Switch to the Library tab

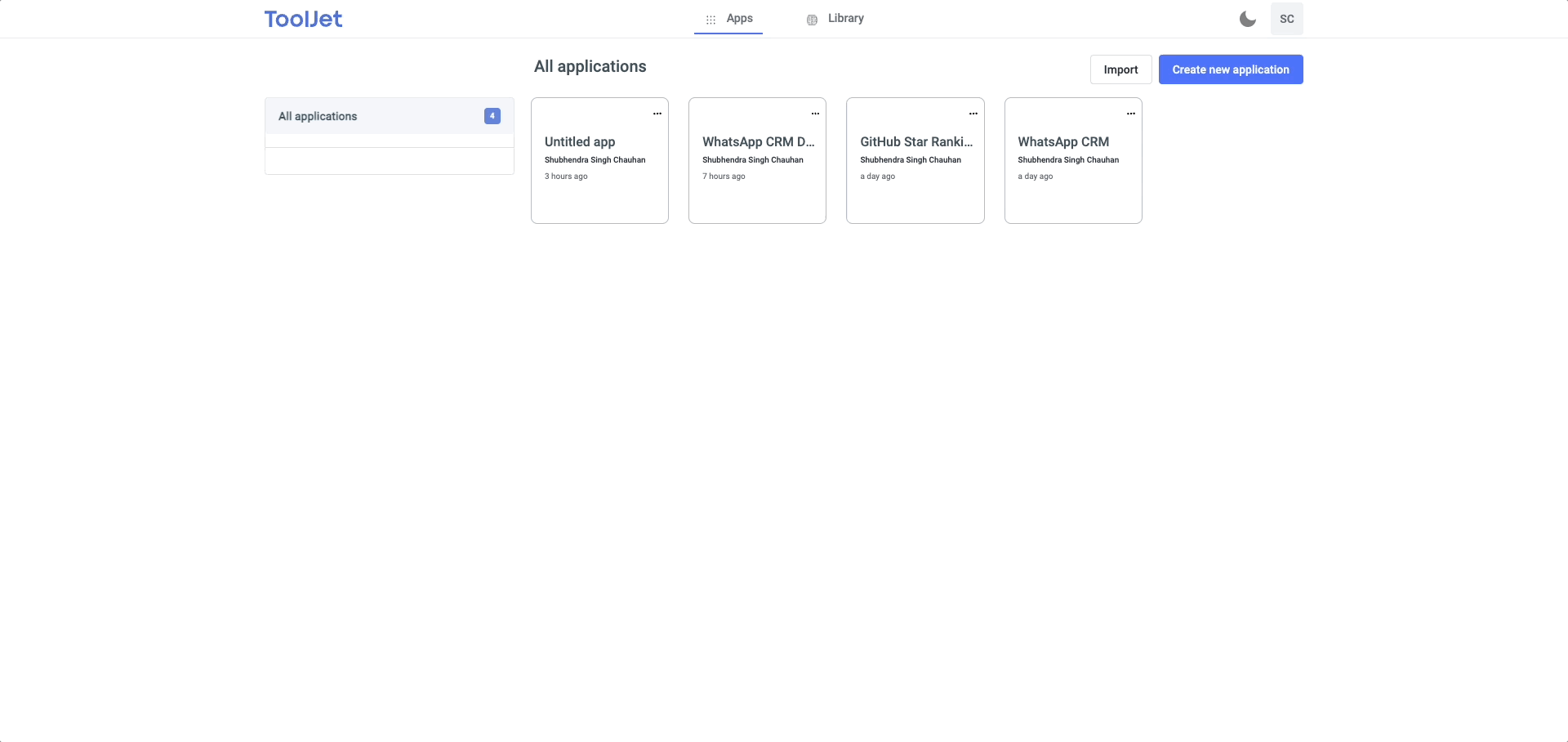845,18
